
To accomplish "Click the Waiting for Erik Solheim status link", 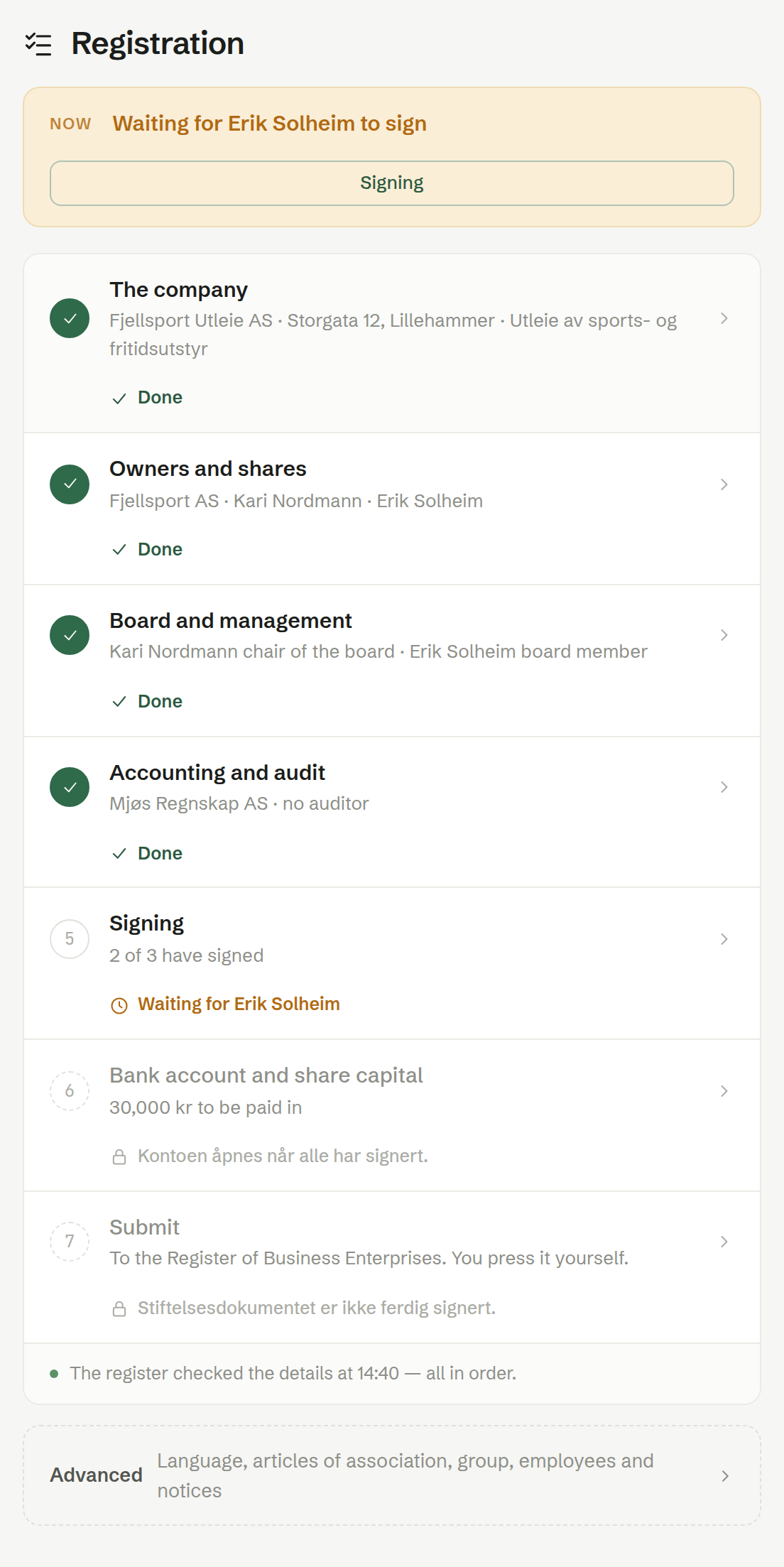I will point(239,1004).
